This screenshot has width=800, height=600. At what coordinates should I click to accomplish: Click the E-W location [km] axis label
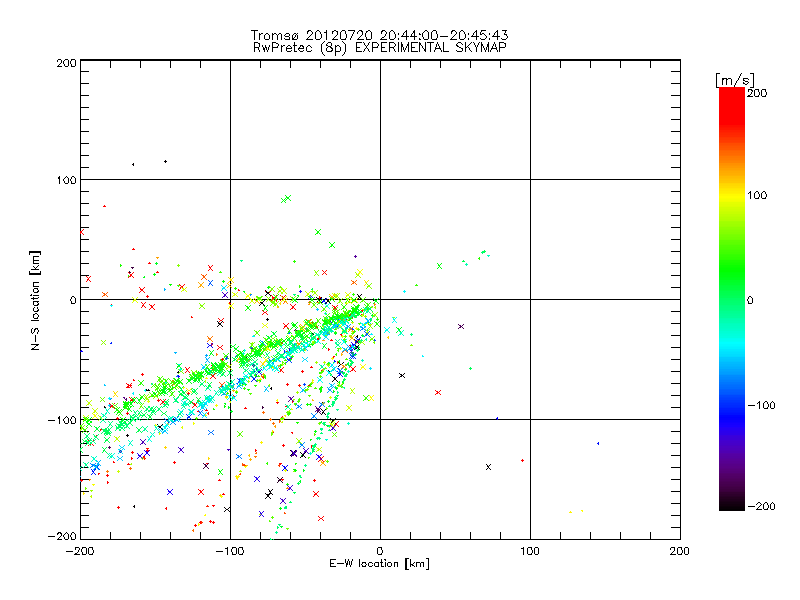379,565
